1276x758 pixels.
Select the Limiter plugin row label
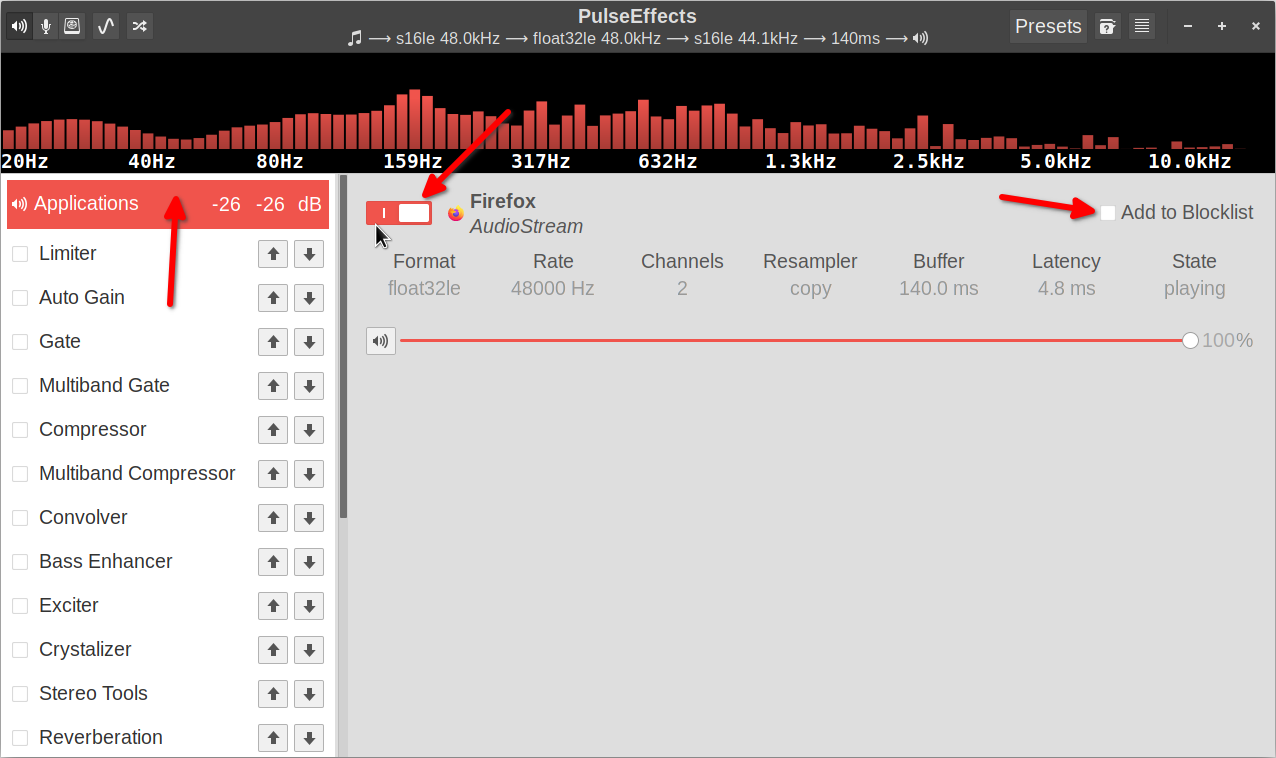(x=68, y=254)
